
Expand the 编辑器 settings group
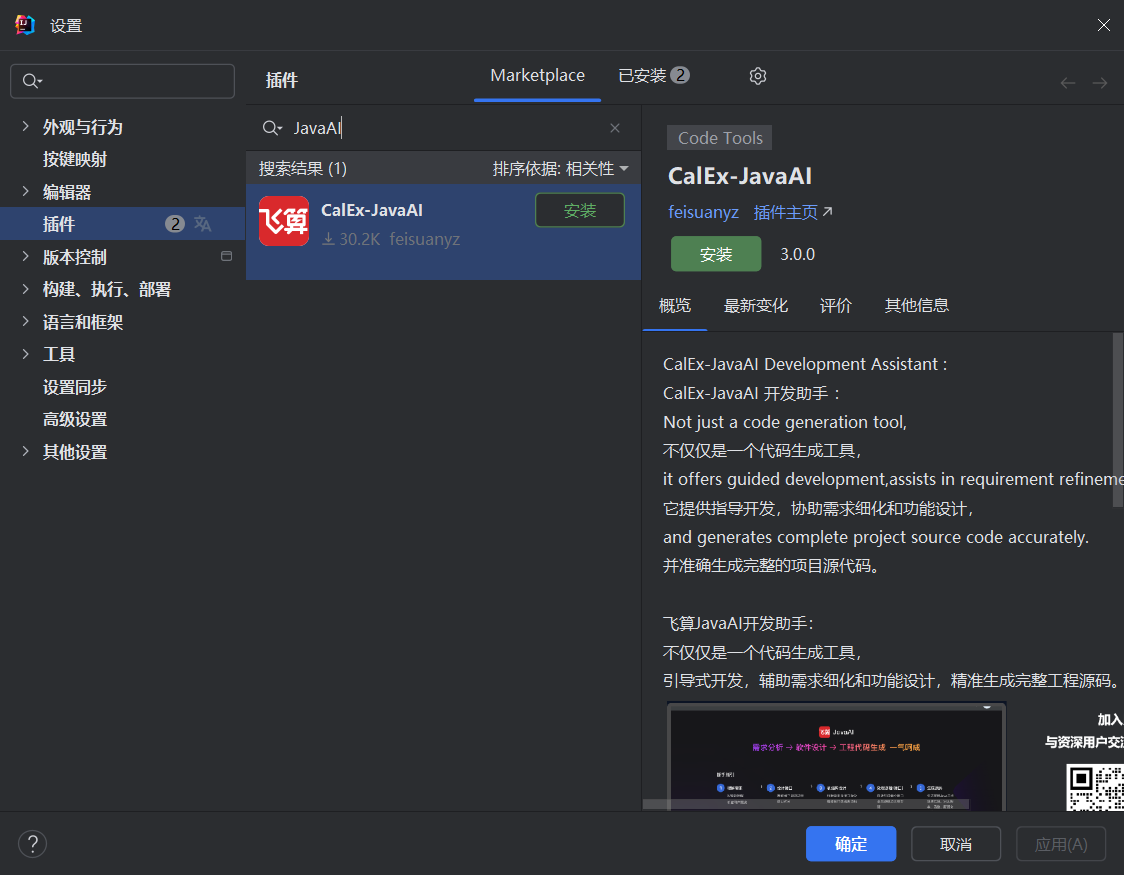[26, 191]
